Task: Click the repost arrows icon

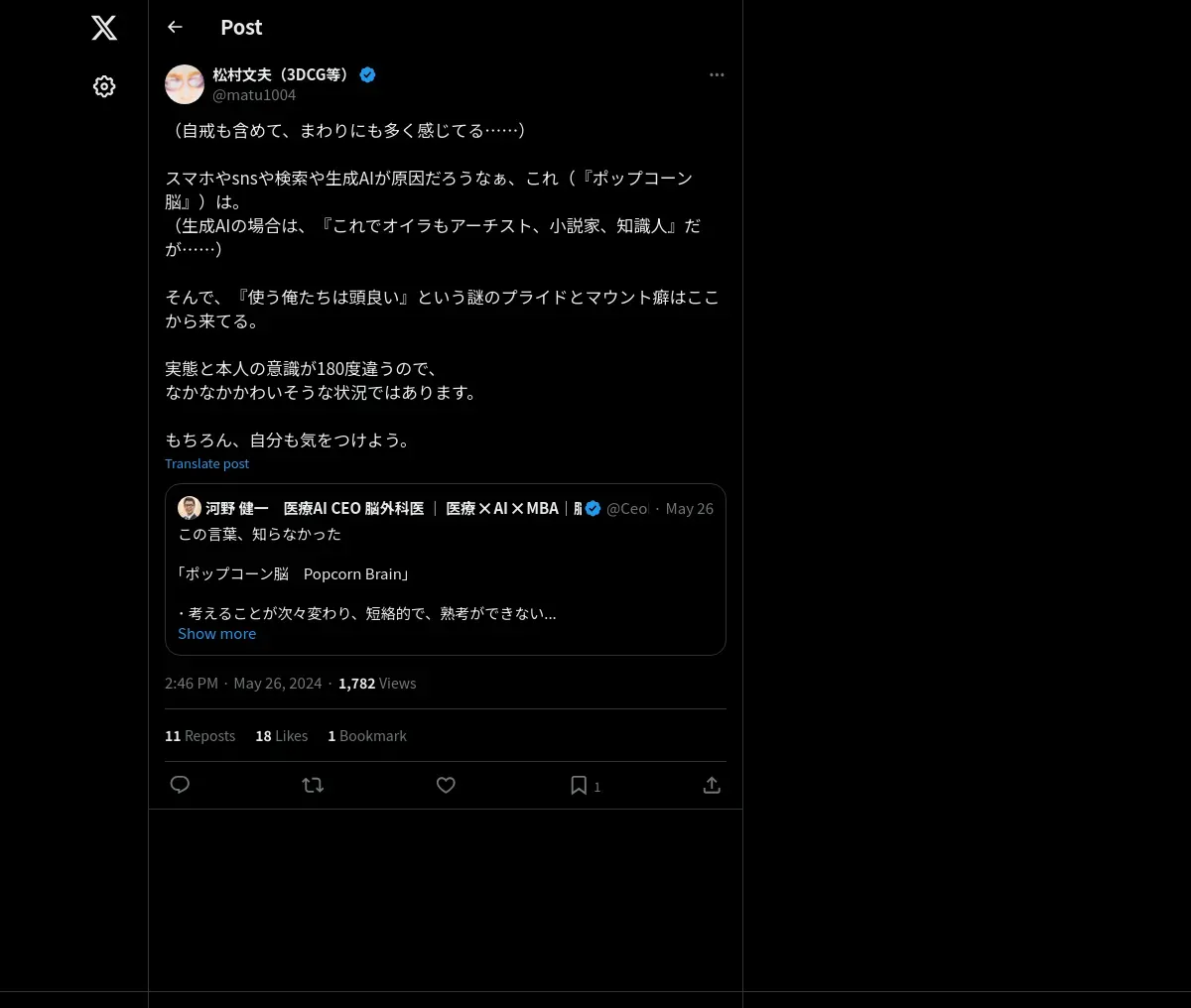Action: point(313,785)
